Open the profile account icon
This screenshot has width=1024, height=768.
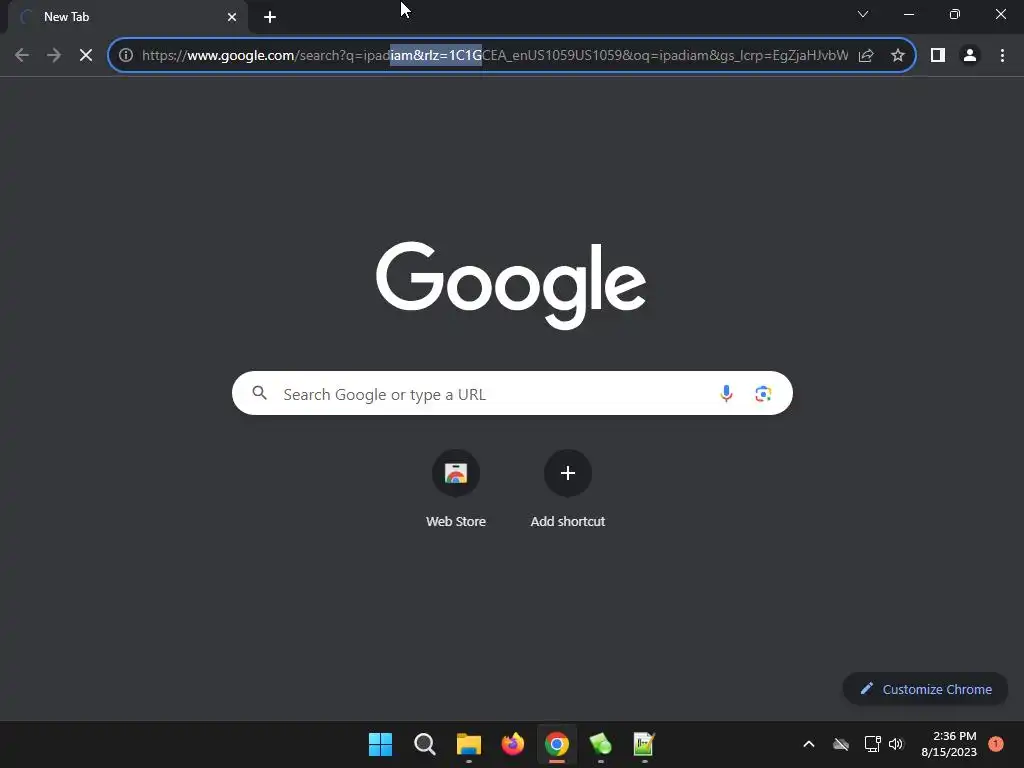click(970, 56)
